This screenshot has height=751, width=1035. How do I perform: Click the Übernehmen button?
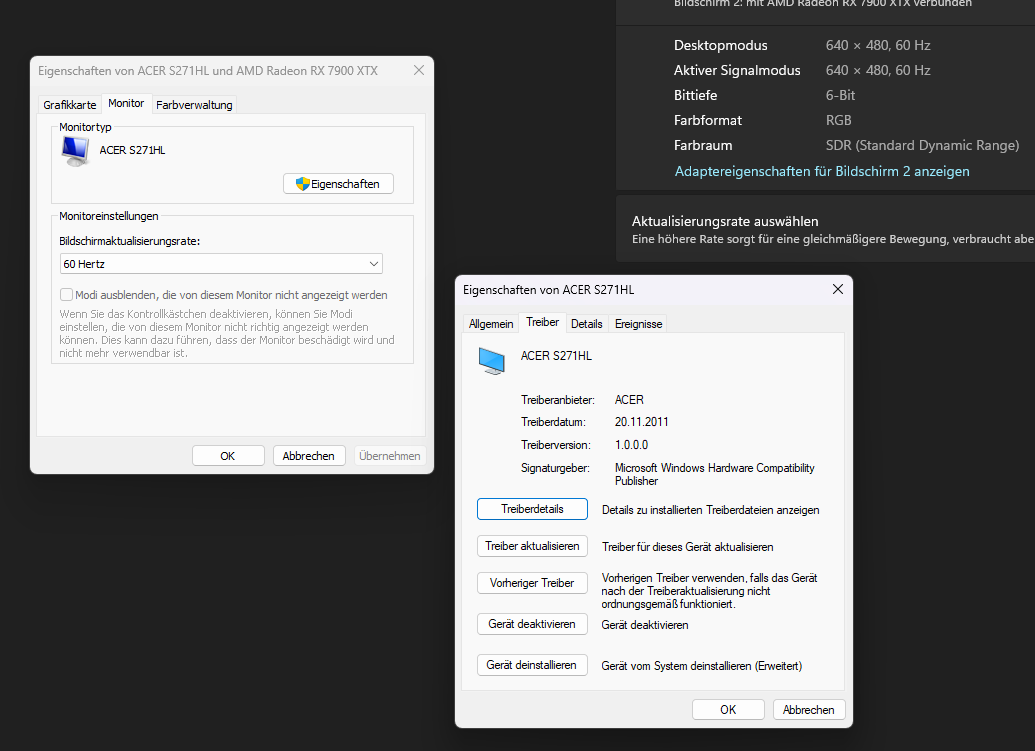389,456
